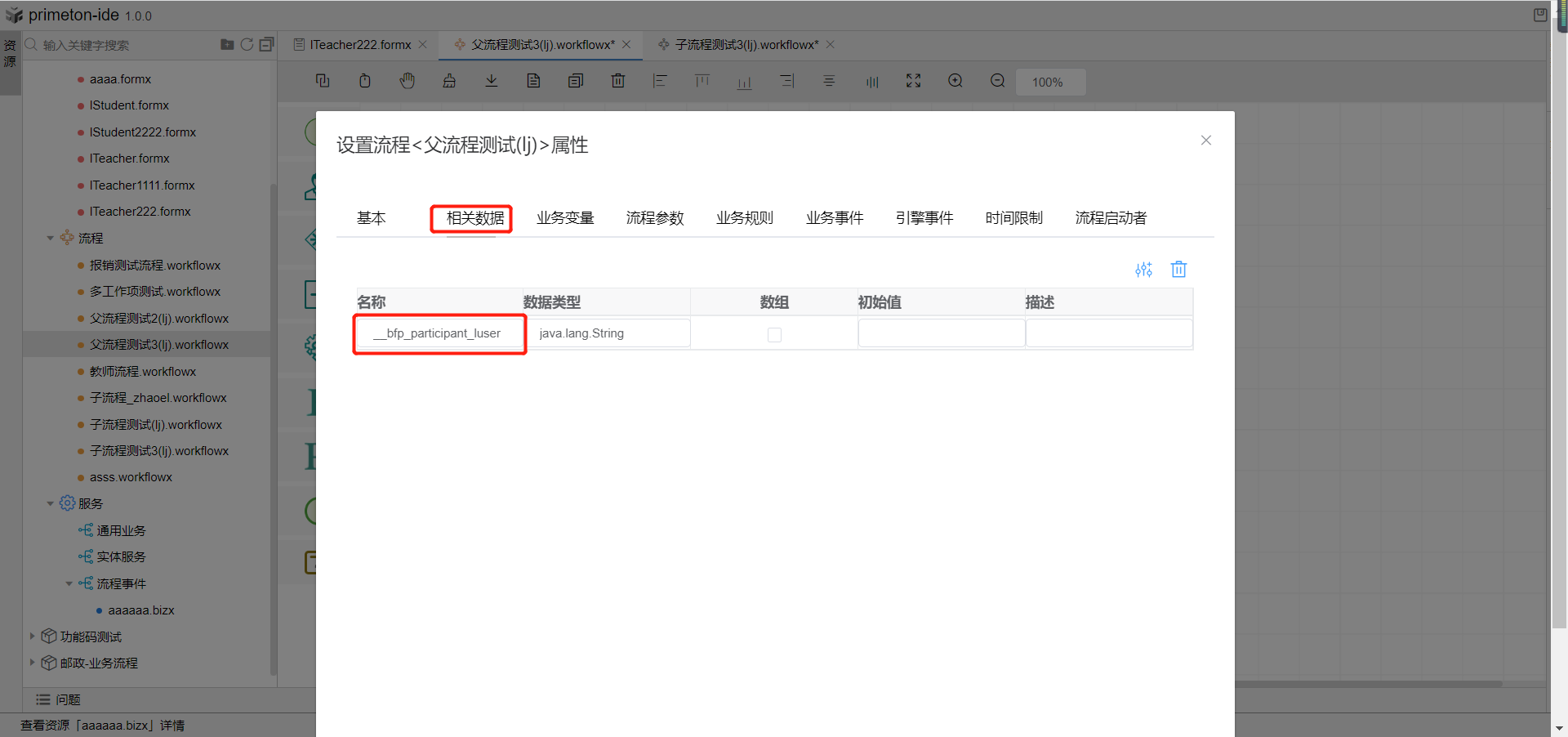
Task: Collapse the 流程 tree folder
Action: click(x=51, y=239)
